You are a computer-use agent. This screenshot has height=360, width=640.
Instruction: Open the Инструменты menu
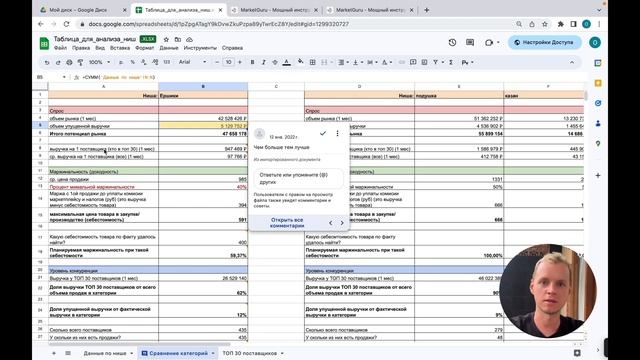[200, 48]
